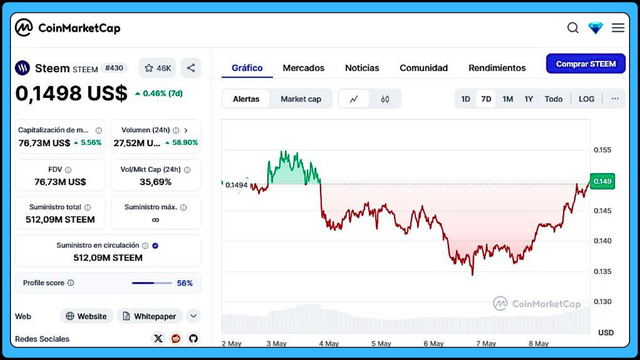
Task: Toggle the LOG scale option
Action: pyautogui.click(x=587, y=99)
